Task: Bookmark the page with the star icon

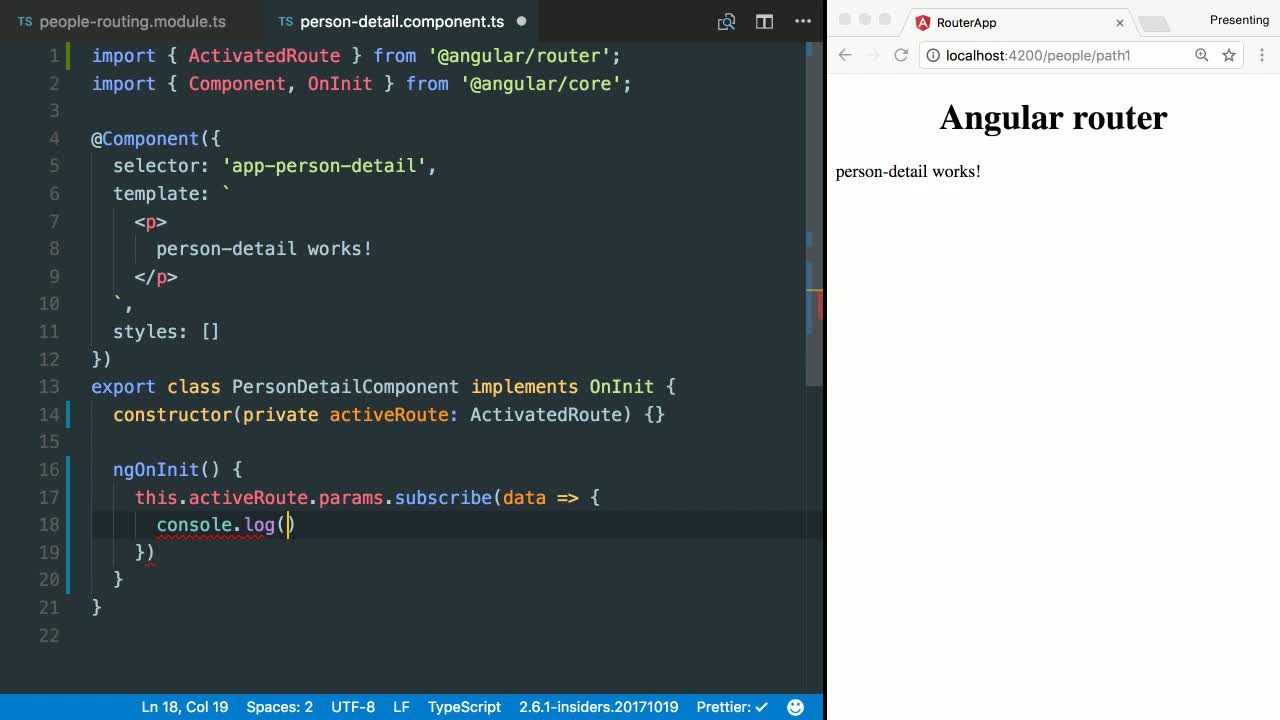Action: [1228, 55]
